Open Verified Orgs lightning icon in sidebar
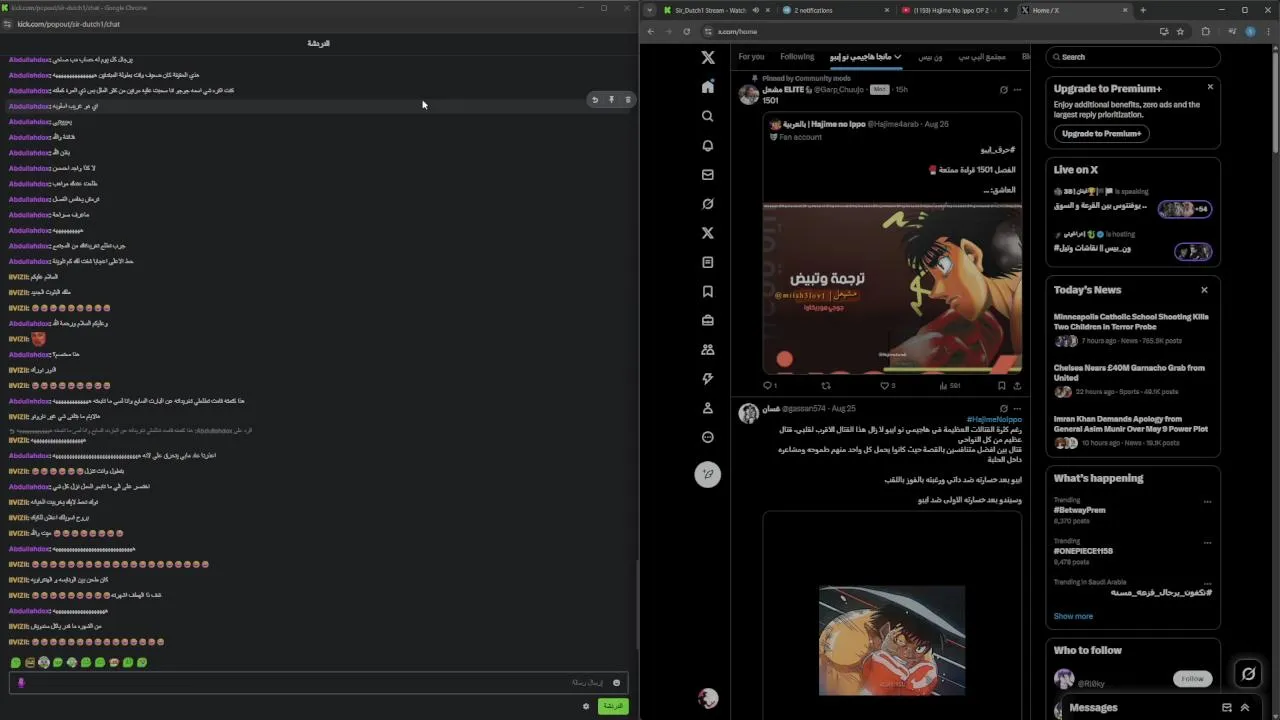The image size is (1280, 720). tap(707, 379)
